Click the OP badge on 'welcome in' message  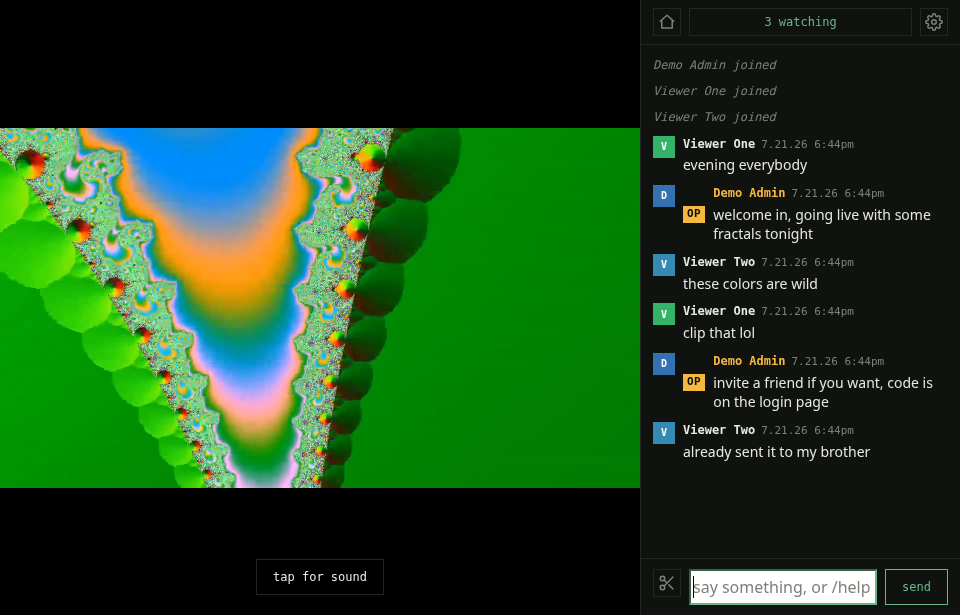(x=694, y=214)
